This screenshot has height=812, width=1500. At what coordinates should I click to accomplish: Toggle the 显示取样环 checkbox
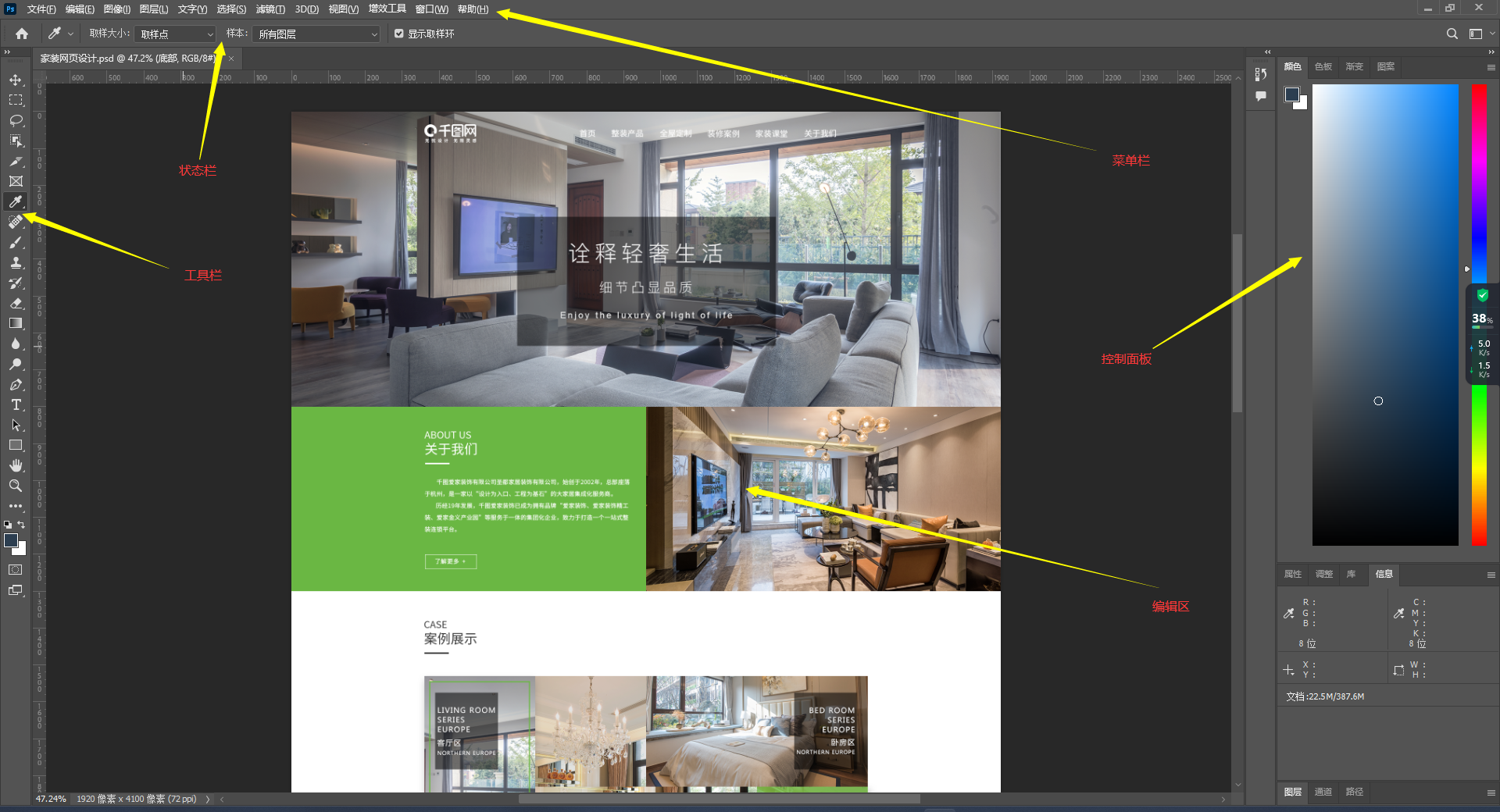click(399, 34)
